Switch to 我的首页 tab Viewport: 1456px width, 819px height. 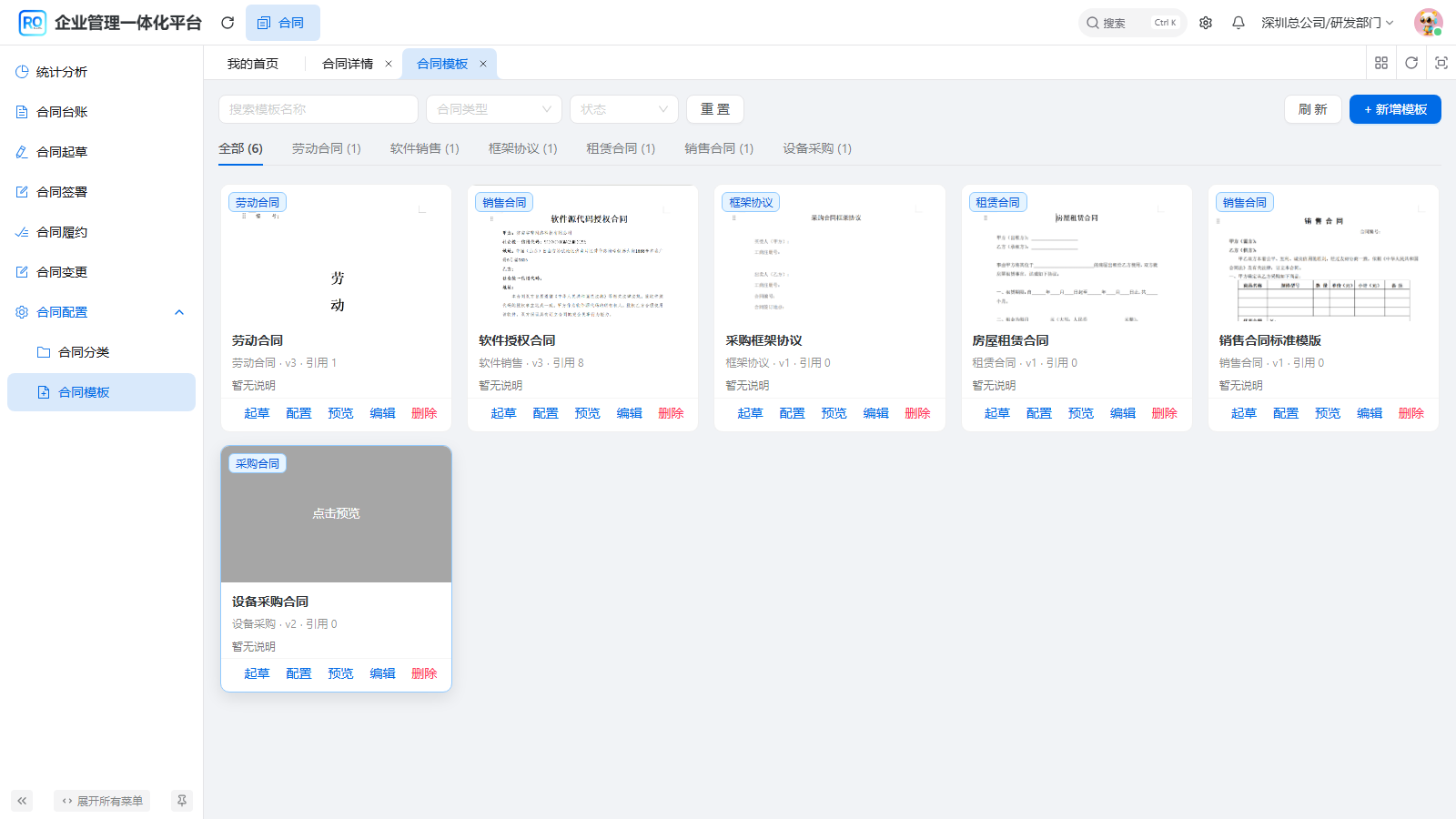(x=253, y=64)
